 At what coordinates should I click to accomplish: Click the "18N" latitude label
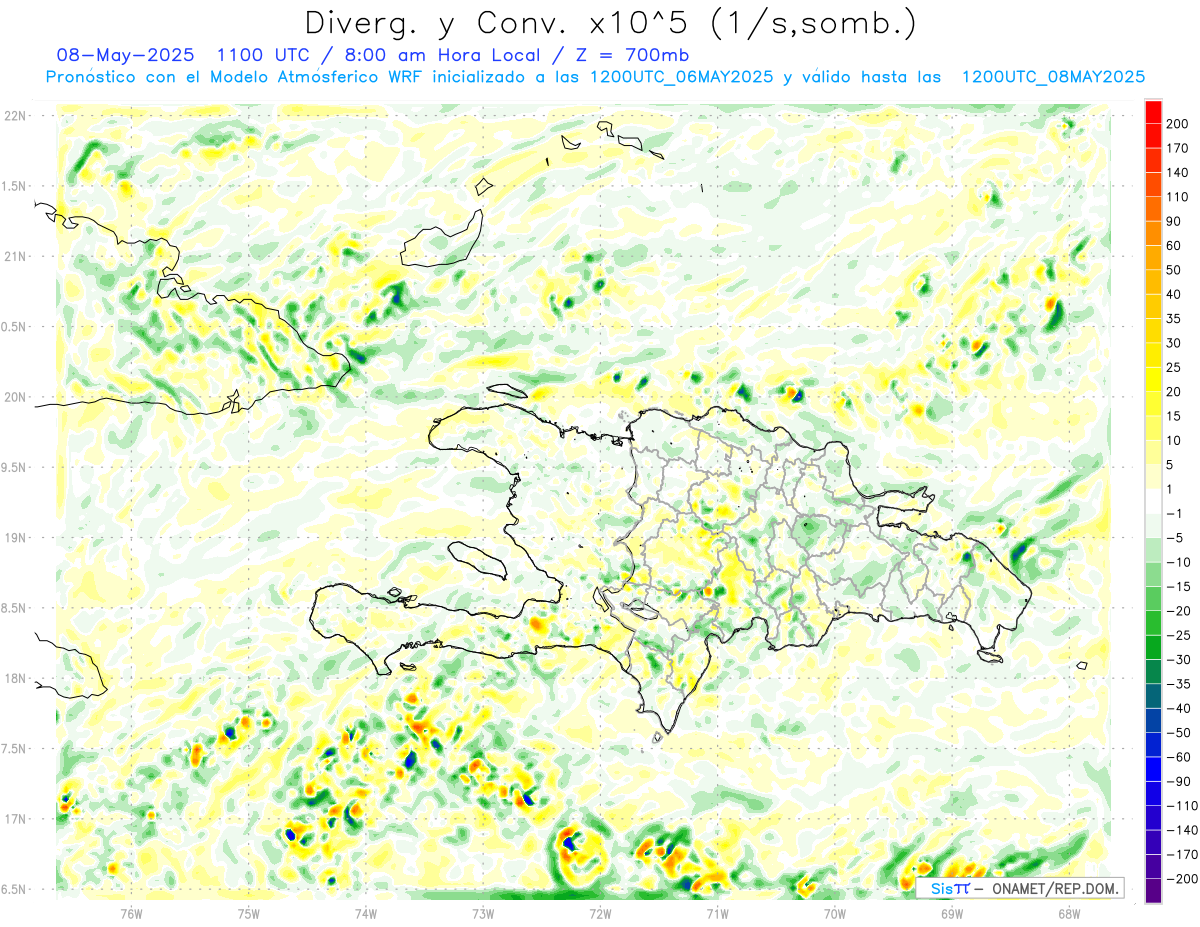click(x=14, y=678)
